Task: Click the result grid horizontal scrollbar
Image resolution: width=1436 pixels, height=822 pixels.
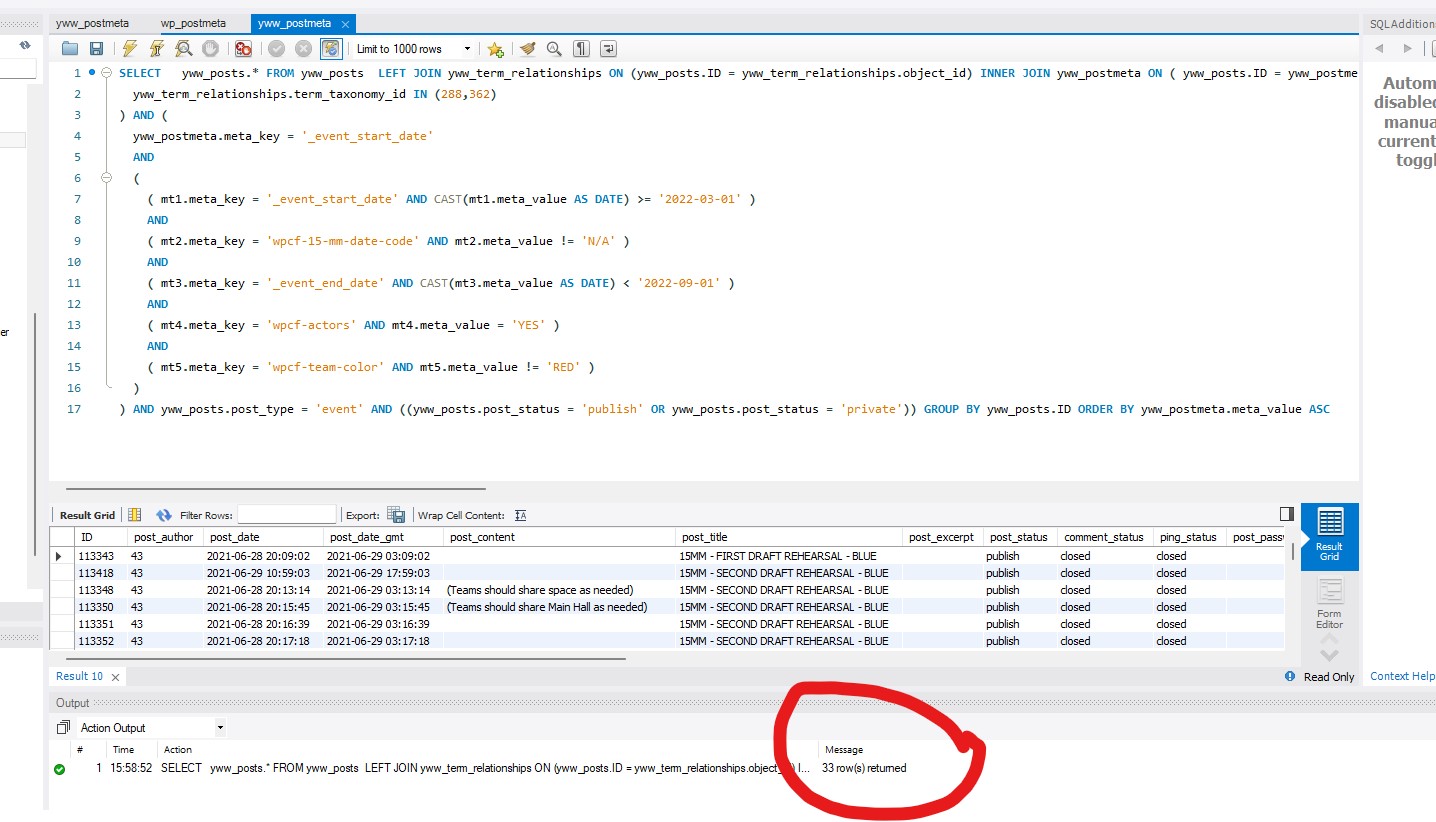Action: [345, 659]
